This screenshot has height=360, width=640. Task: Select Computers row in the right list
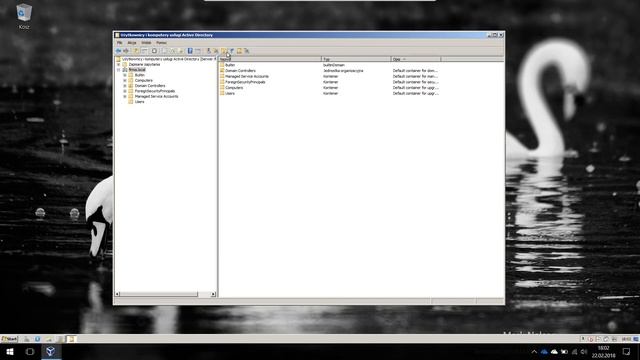click(x=234, y=88)
